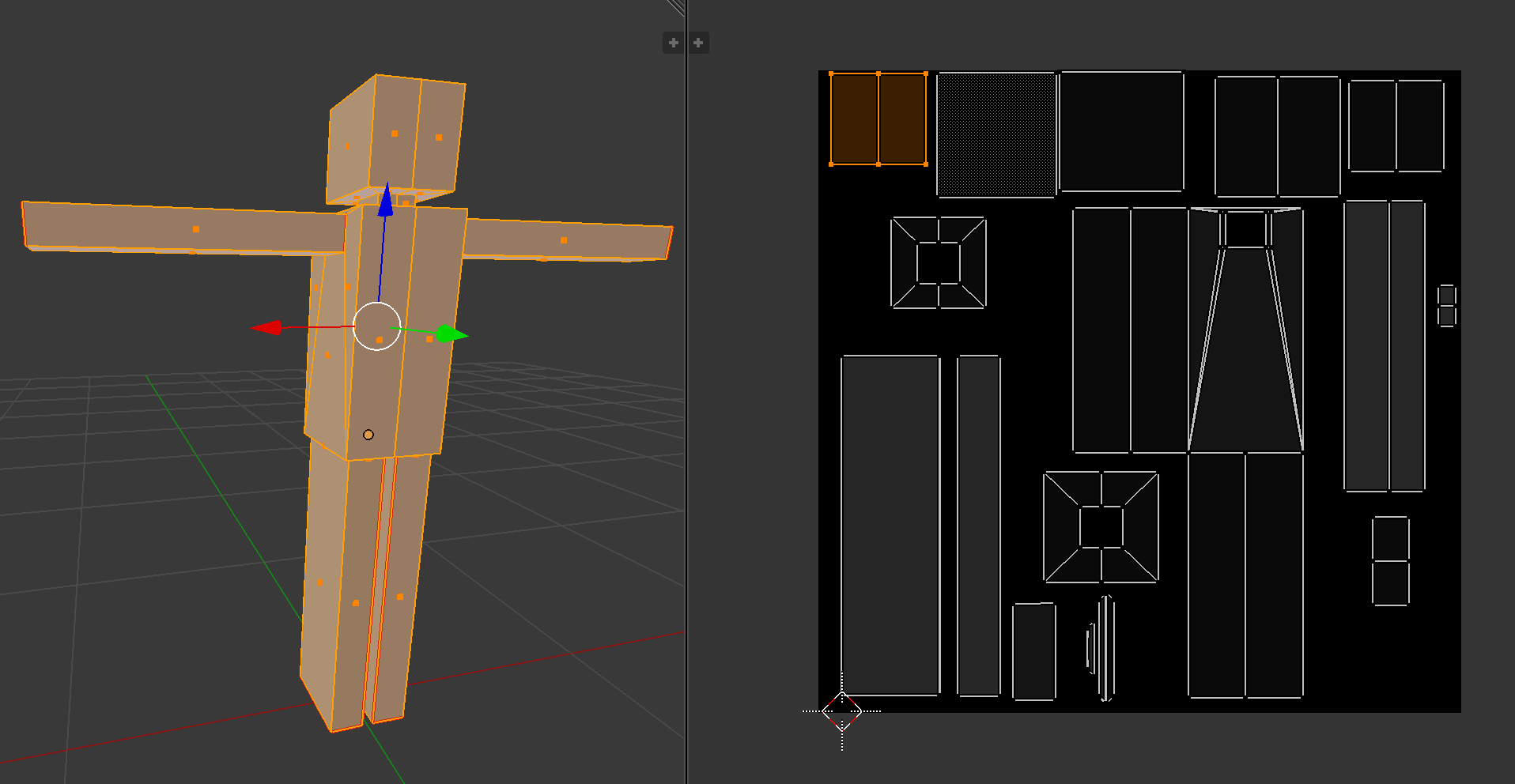Click the character's head in 3D view
1515x784 pixels.
click(395, 140)
